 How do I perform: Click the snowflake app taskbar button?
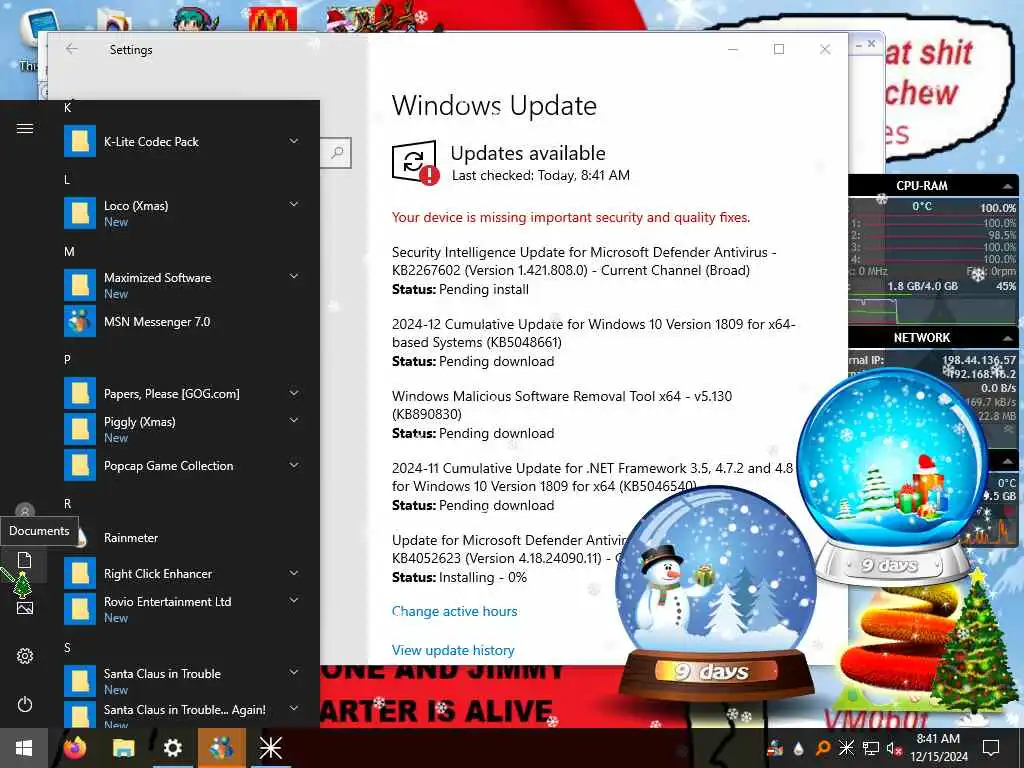270,748
